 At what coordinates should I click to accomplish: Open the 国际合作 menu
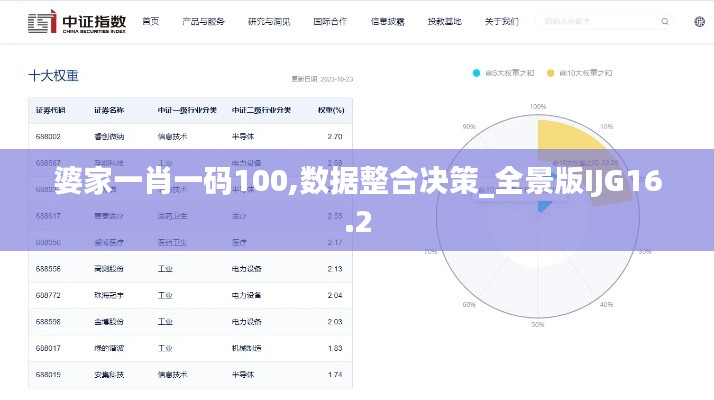(x=330, y=21)
